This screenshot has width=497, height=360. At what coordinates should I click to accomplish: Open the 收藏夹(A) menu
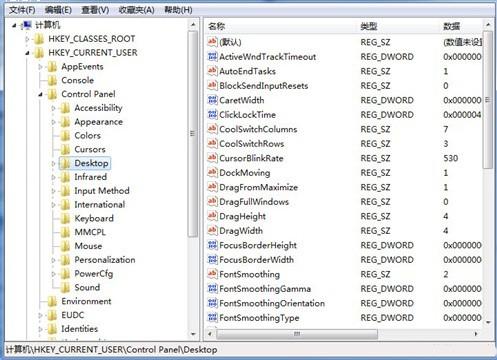137,10
